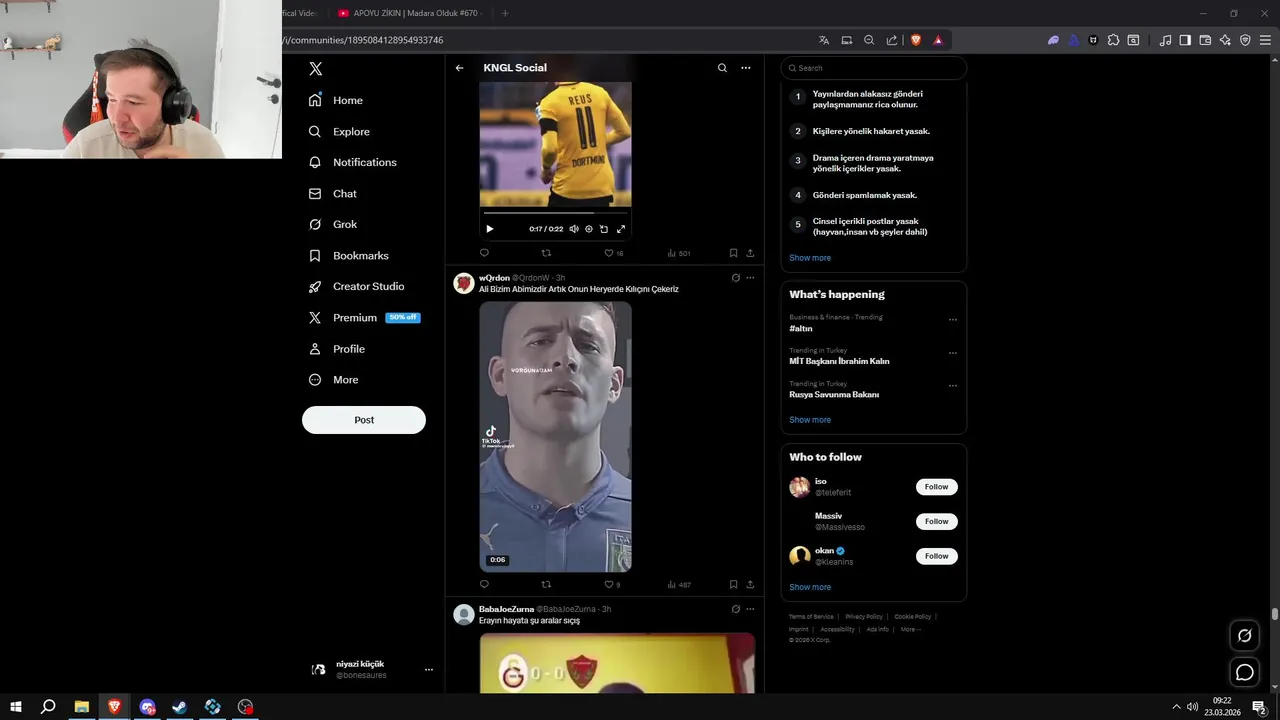This screenshot has height=720, width=1280.
Task: Bookmark wQrdon's post
Action: 733,584
